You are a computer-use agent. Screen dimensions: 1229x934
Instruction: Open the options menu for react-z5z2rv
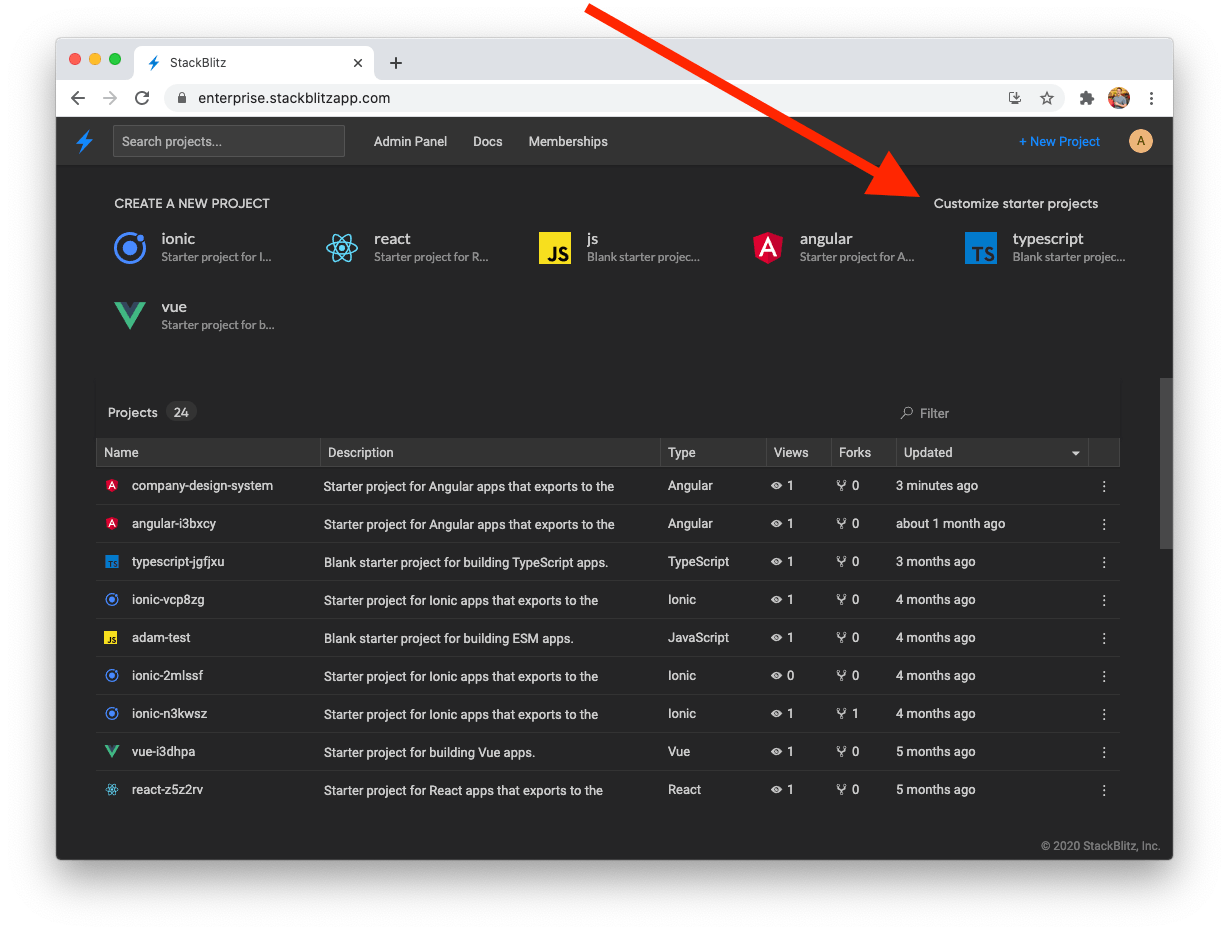coord(1104,789)
